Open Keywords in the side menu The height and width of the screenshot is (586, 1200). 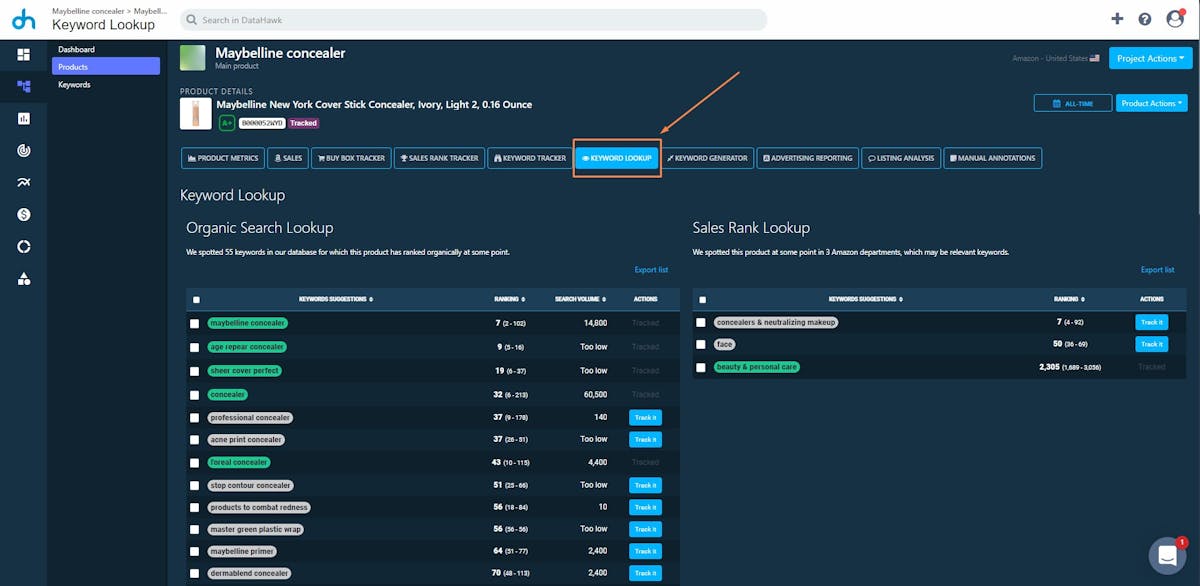(106, 85)
